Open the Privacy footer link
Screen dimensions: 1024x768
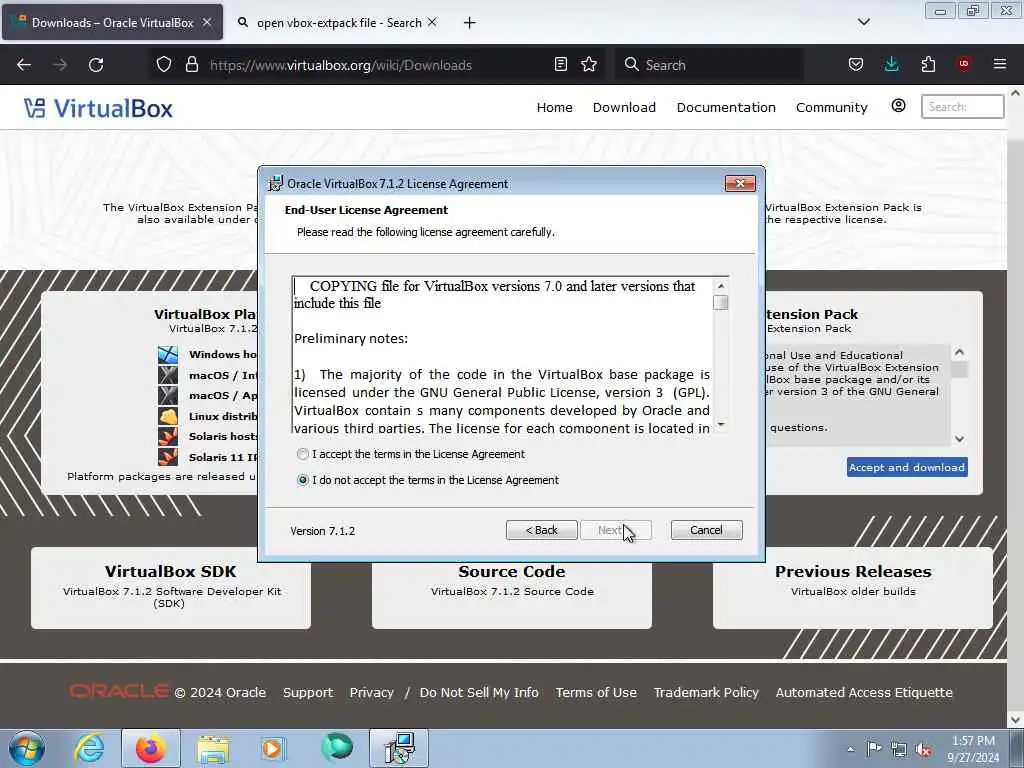372,692
